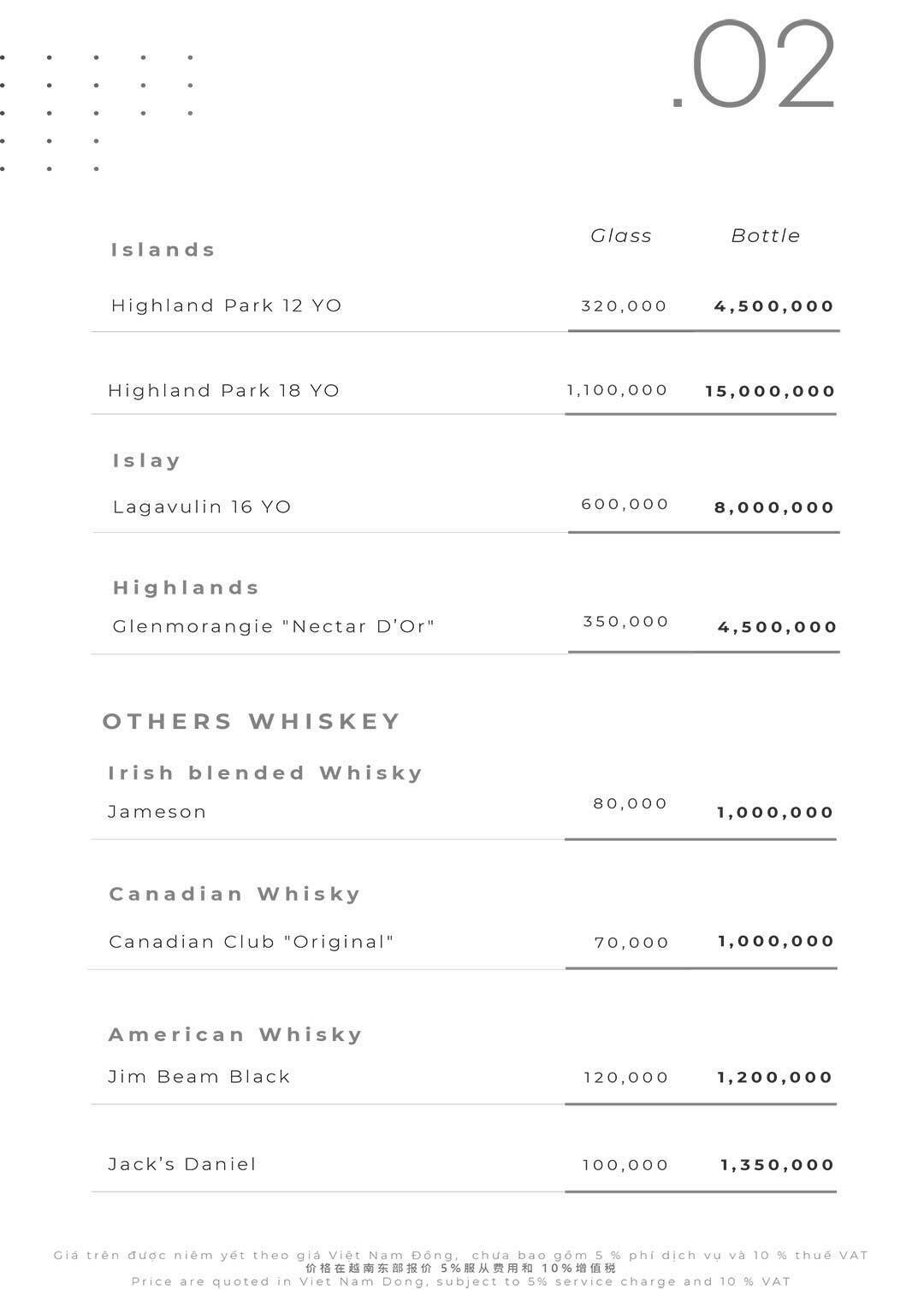
Task: Click the Highland Park 18 YO item
Action: pyautogui.click(x=223, y=391)
